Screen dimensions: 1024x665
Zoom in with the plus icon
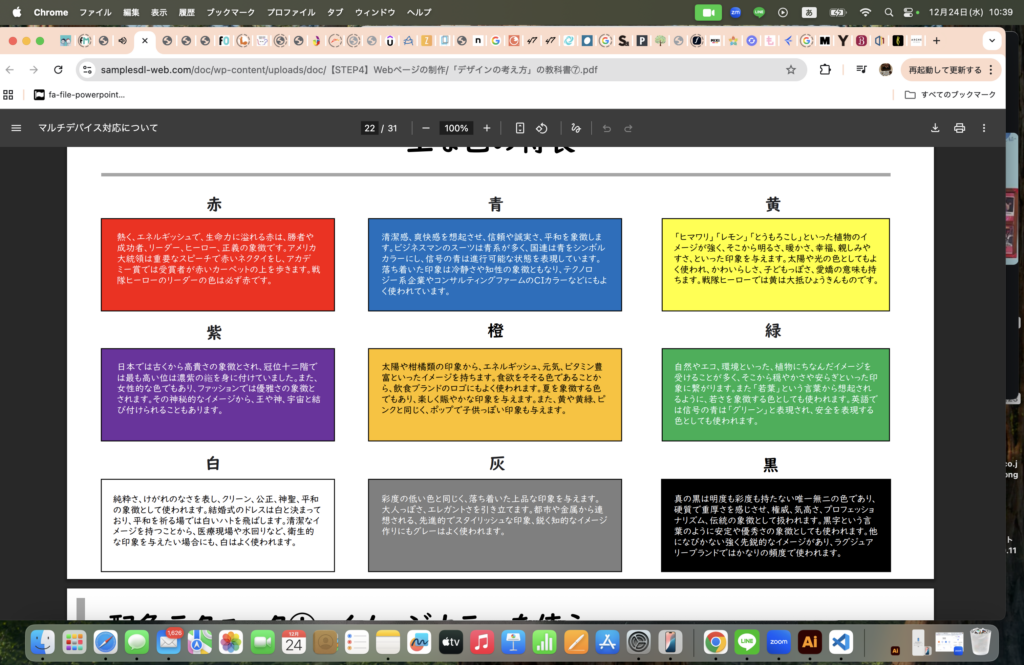[487, 128]
